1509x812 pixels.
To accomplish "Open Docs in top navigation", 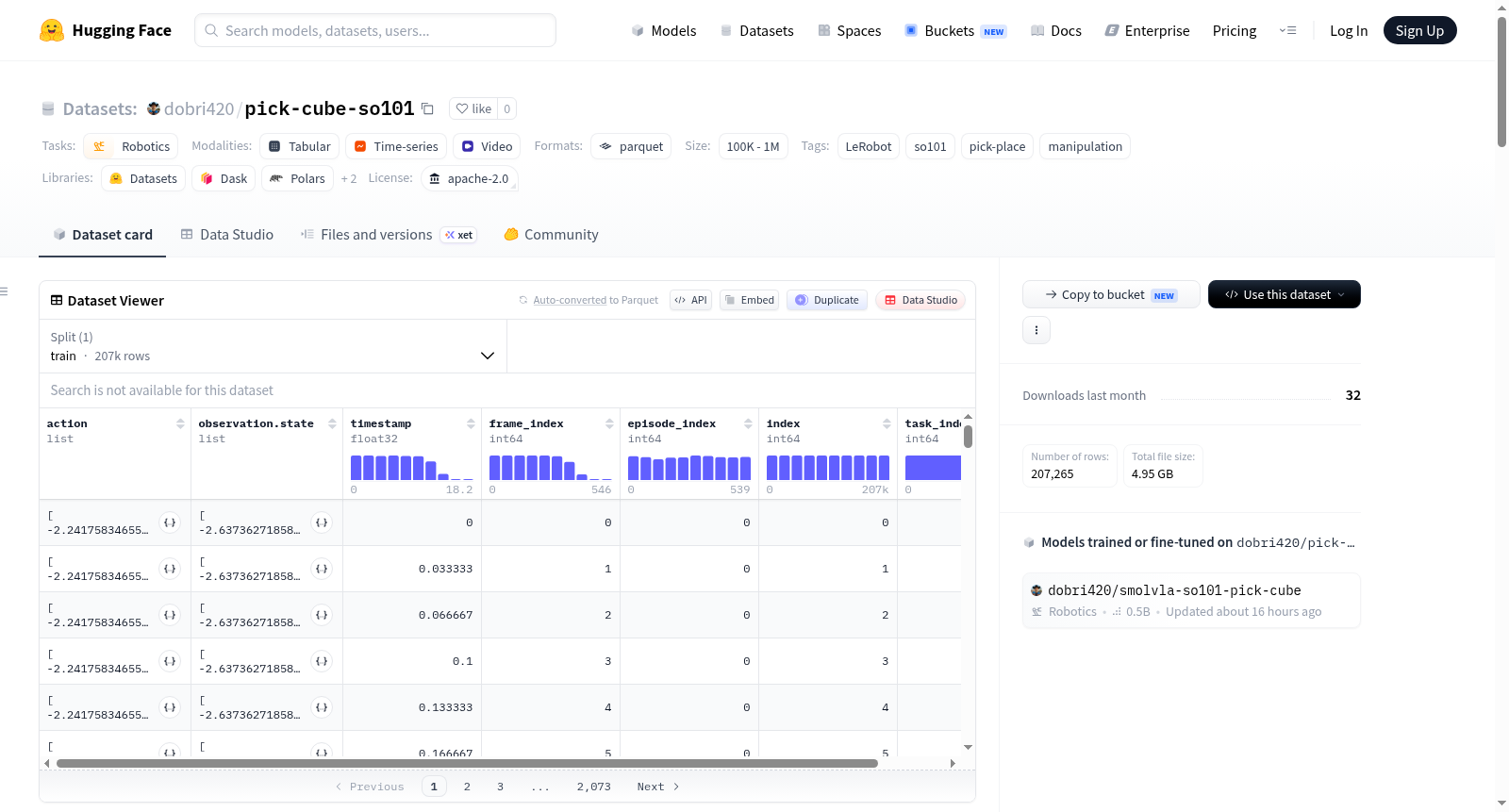I will (1056, 30).
